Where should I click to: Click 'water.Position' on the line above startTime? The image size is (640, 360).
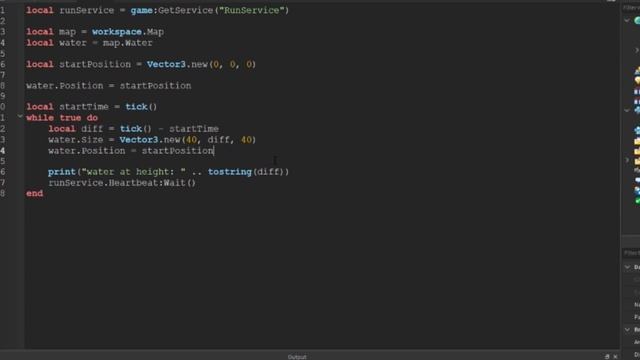[x=64, y=86]
